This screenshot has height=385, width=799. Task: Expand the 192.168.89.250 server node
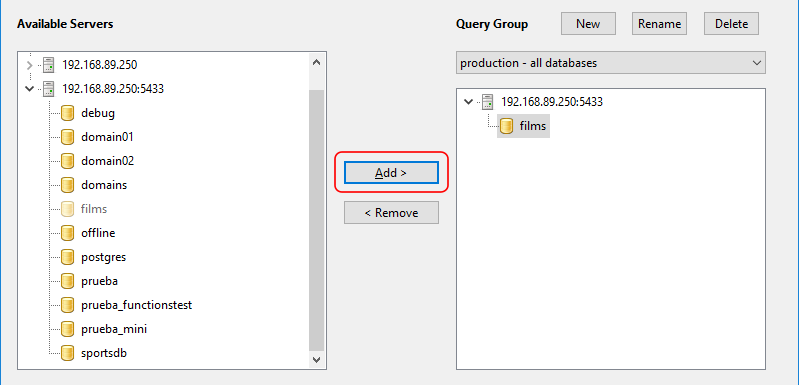[30, 65]
